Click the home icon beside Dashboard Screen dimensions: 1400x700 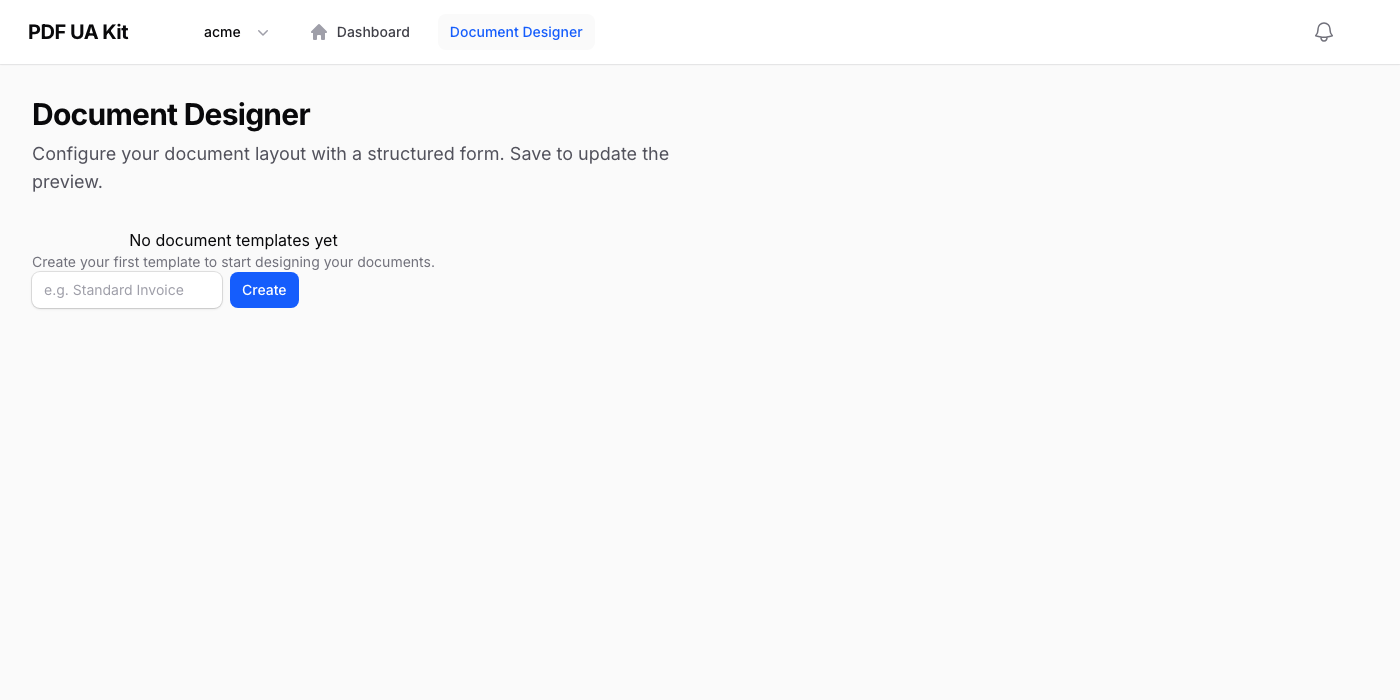pos(319,32)
